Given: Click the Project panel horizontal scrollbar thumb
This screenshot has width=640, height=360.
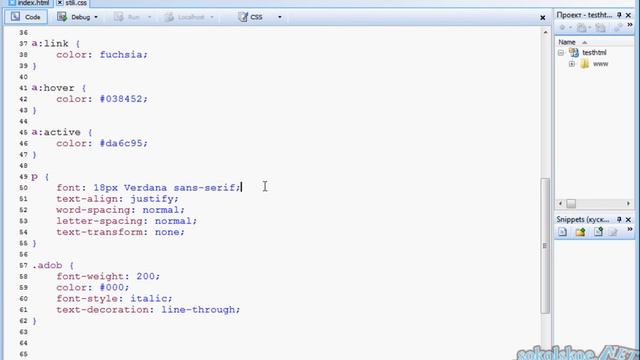Looking at the screenshot, I should click(x=571, y=203).
